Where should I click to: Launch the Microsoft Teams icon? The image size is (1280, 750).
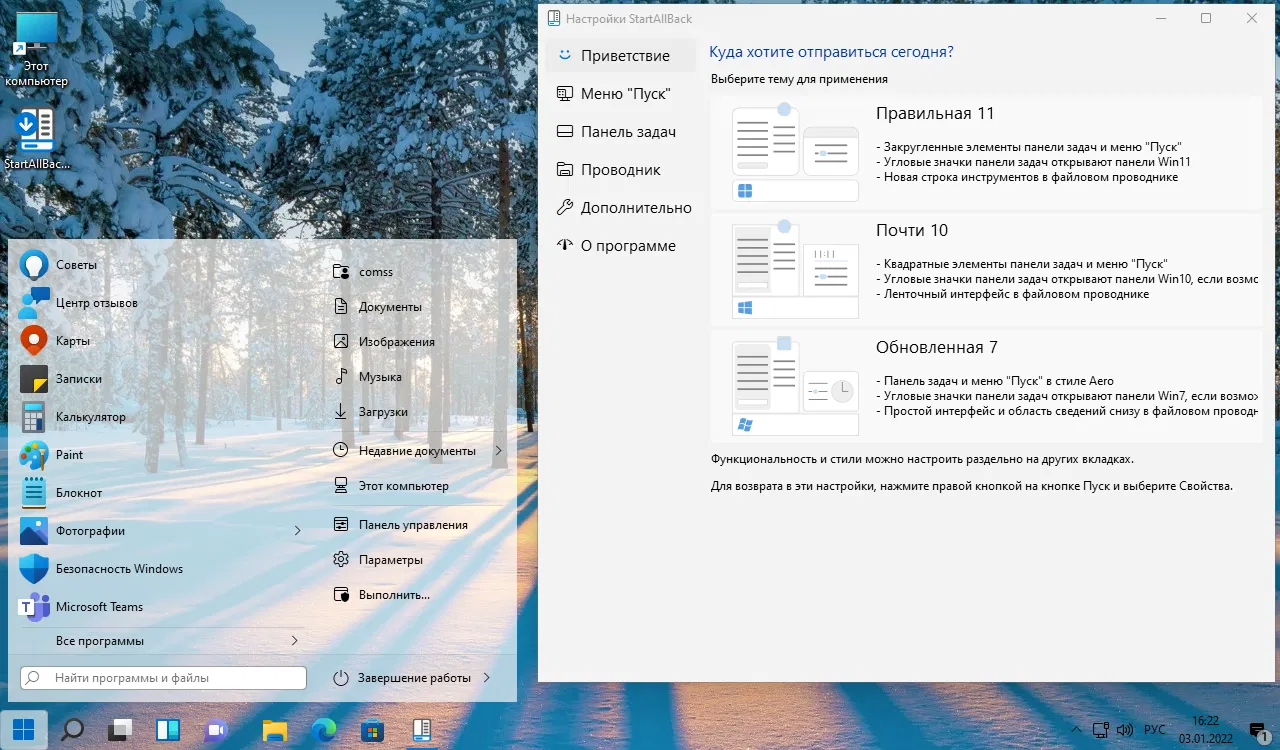pyautogui.click(x=35, y=607)
